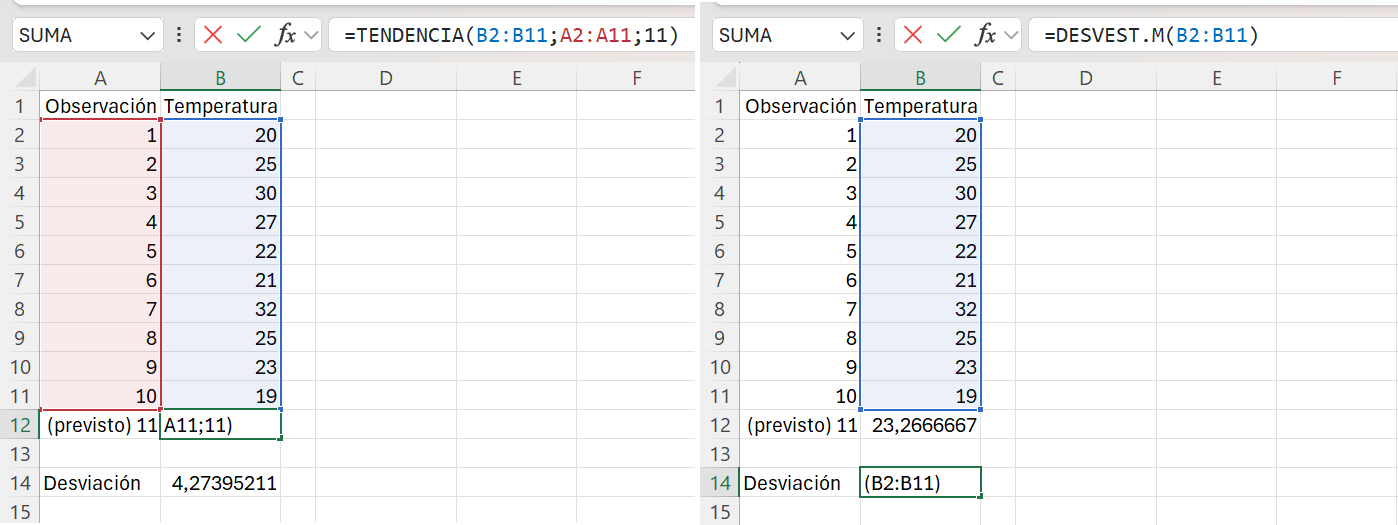This screenshot has height=525, width=1398.
Task: Select temperature 30 cell in right spreadsheet
Action: [920, 193]
